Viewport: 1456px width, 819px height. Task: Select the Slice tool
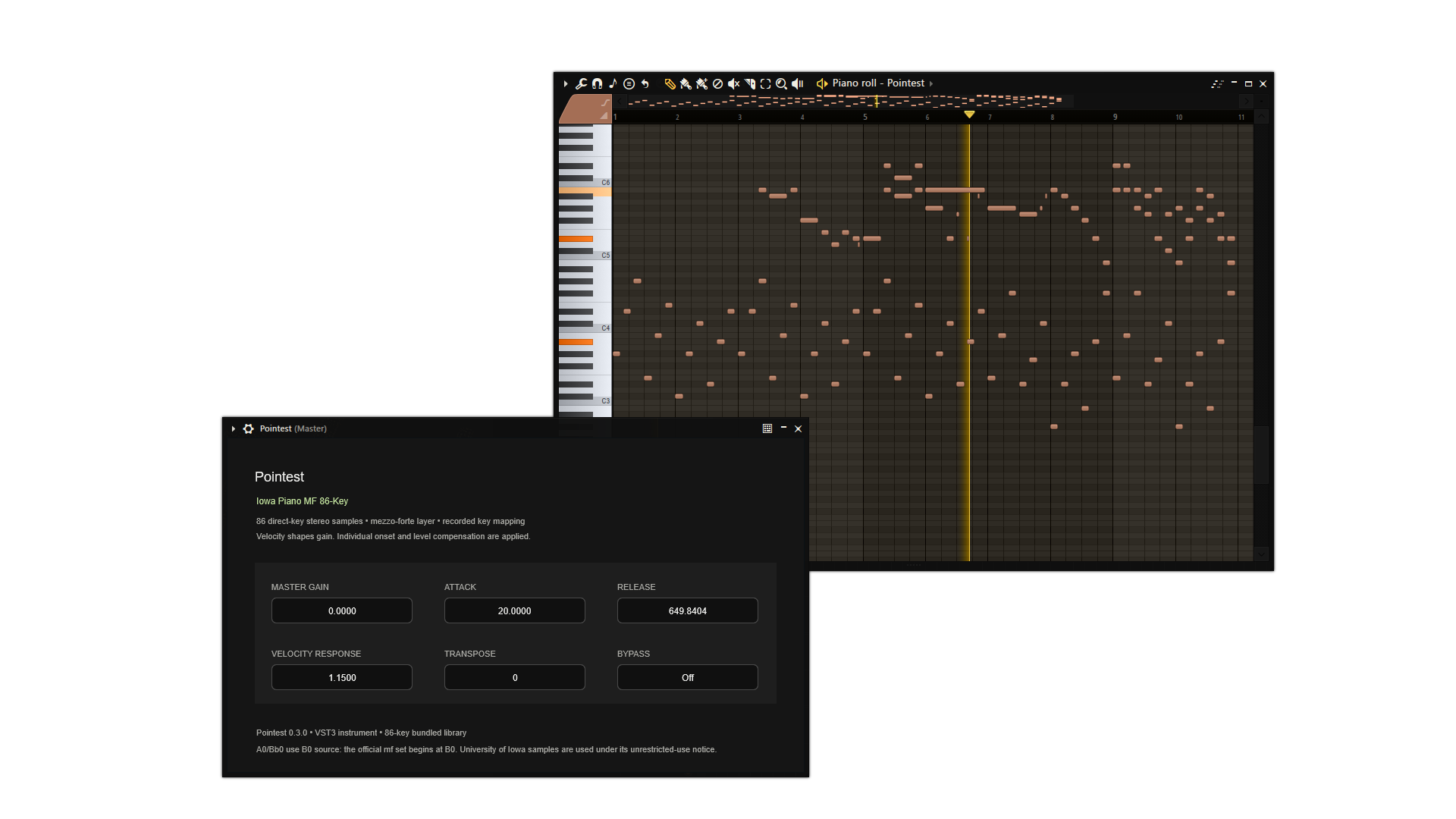pos(750,83)
